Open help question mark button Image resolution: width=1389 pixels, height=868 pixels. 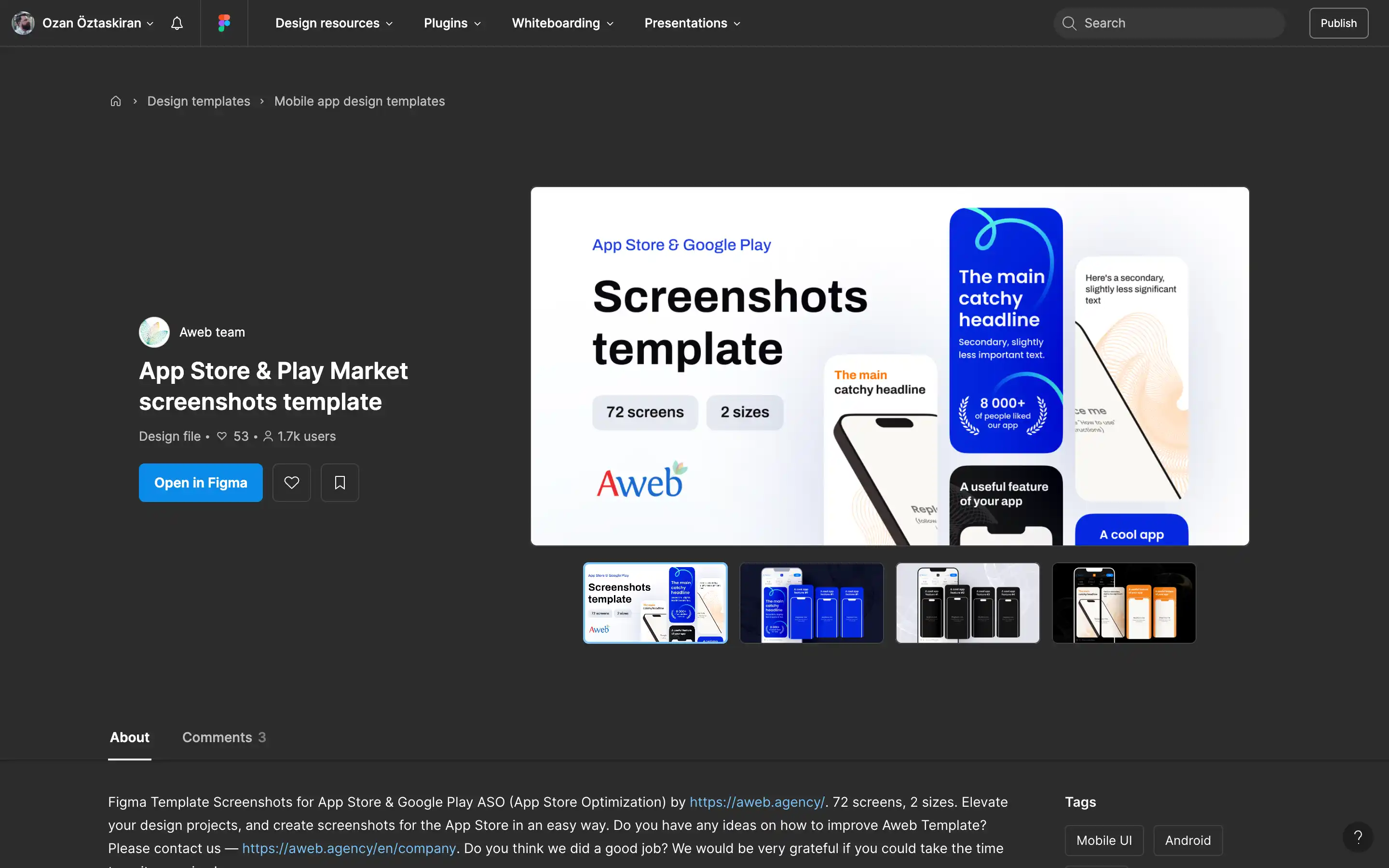coord(1358,837)
